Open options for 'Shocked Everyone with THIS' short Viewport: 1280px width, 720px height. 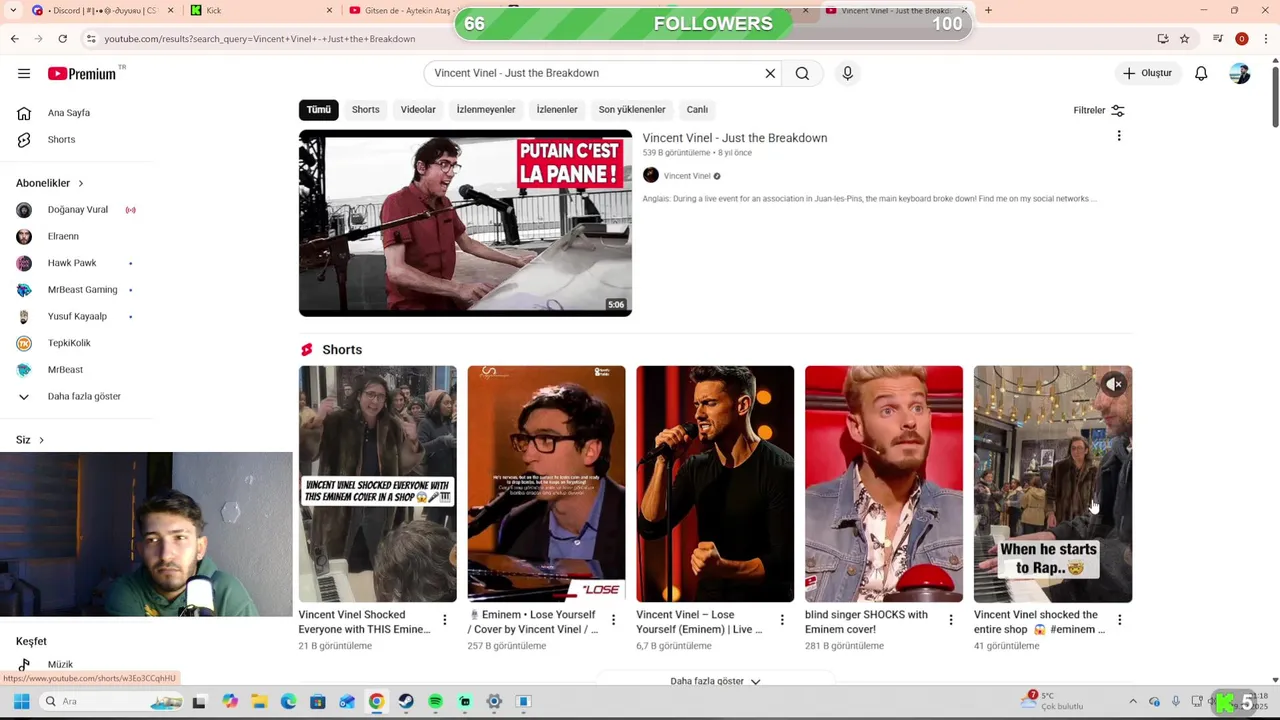click(445, 620)
